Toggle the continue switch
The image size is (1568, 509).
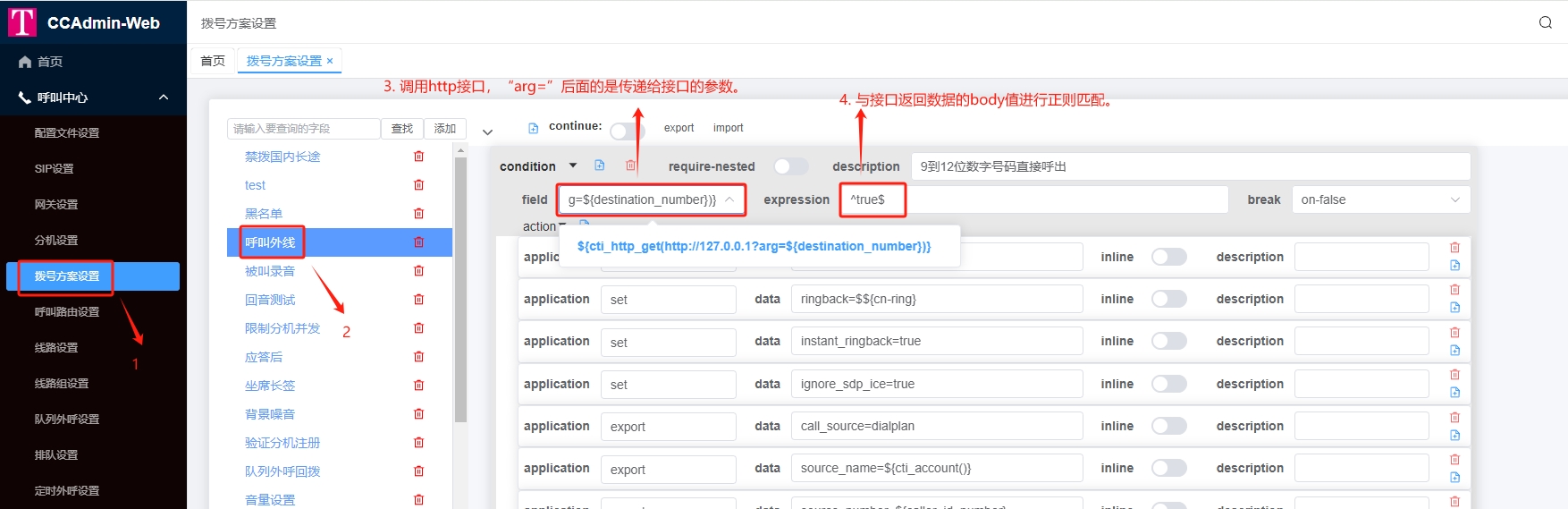coord(627,131)
